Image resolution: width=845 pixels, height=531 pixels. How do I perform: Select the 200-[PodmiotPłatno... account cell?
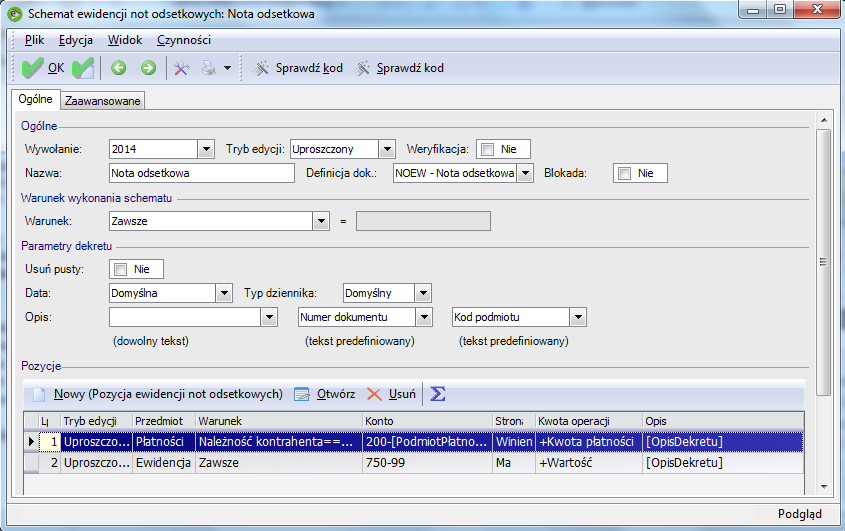(x=427, y=442)
